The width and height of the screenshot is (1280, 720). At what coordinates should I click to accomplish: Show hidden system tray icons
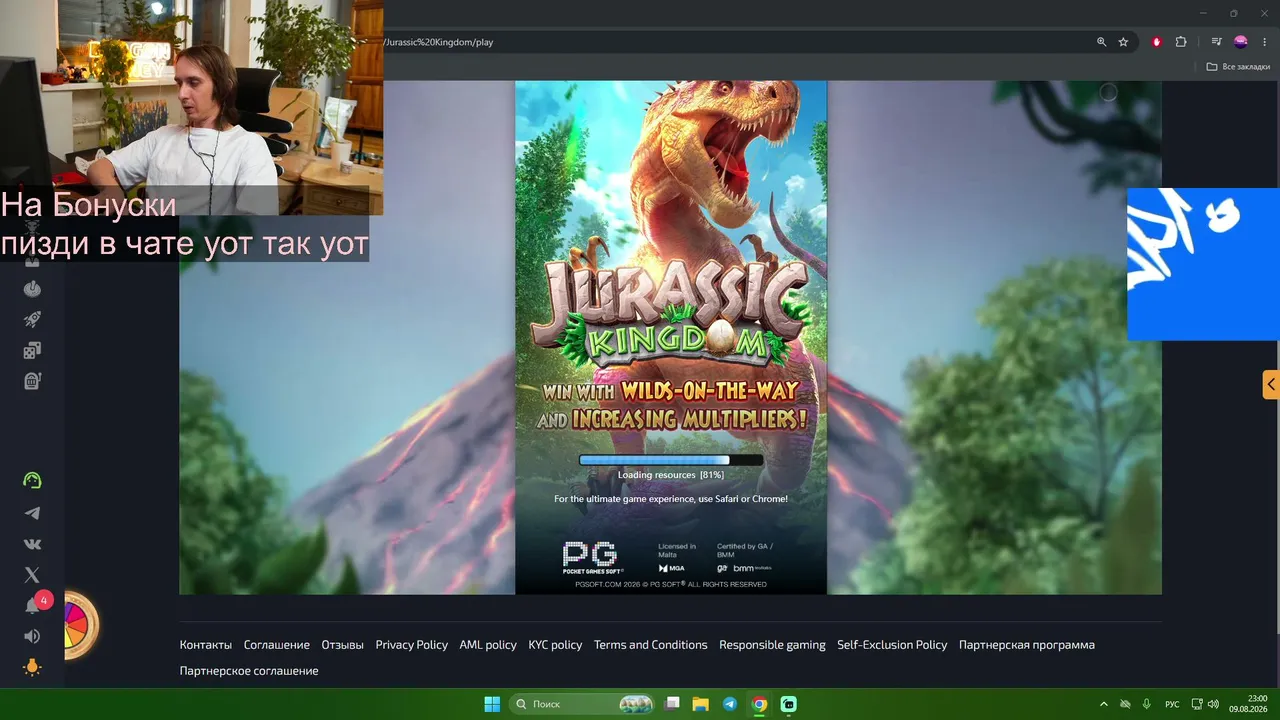1104,704
